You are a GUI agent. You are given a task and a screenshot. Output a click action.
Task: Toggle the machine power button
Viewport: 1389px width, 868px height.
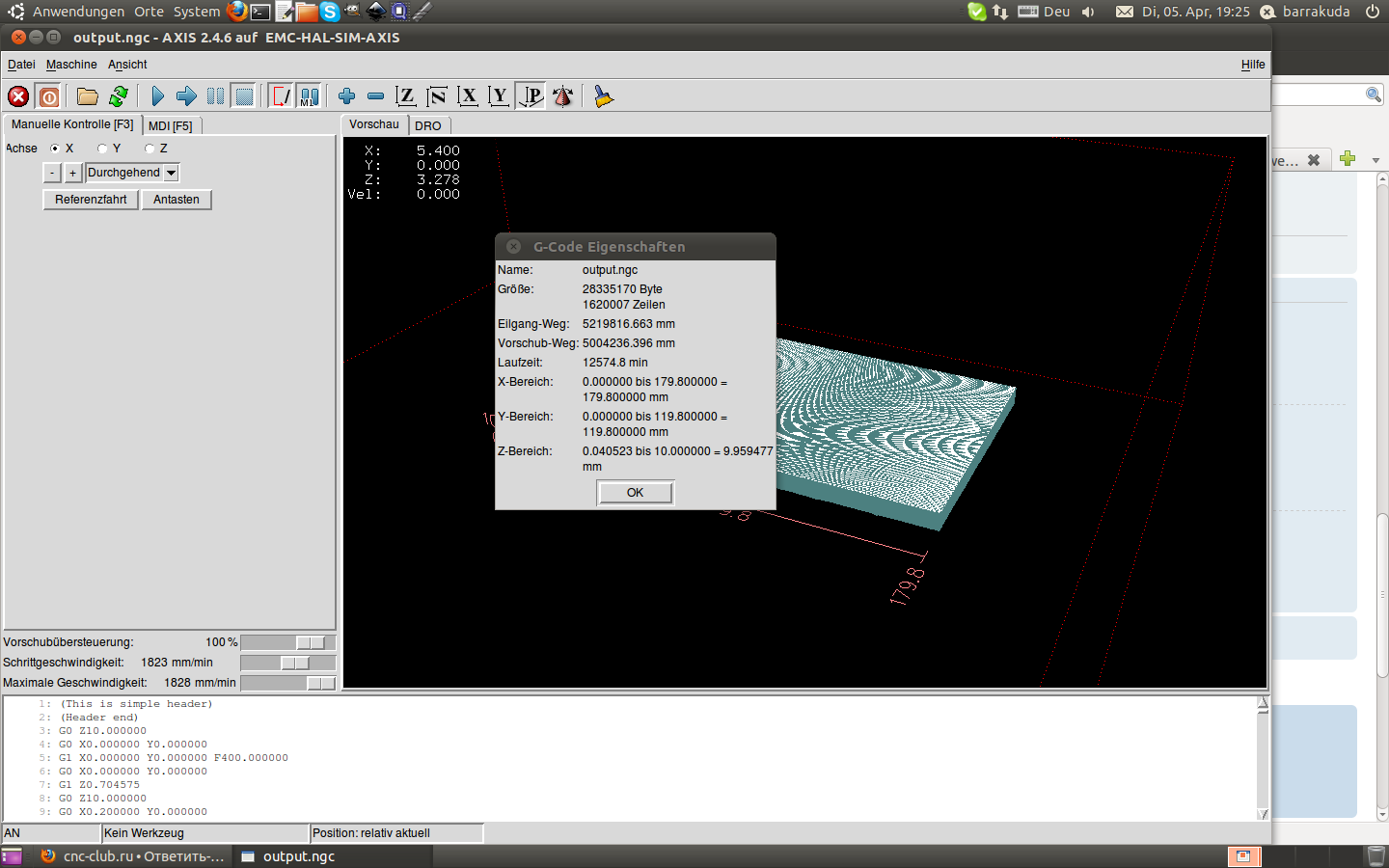[x=49, y=96]
